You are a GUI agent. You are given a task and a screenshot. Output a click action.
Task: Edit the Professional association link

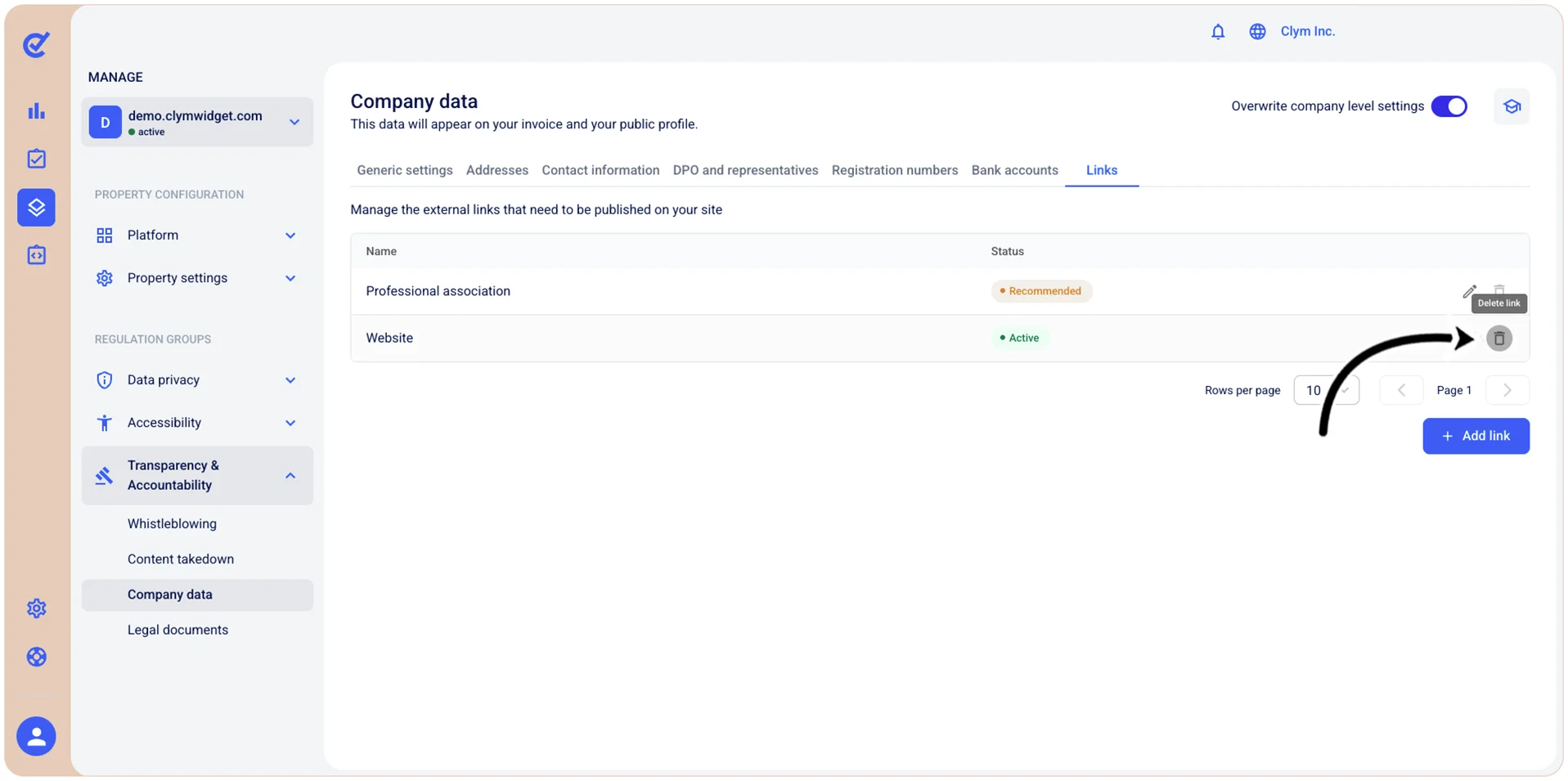(x=1469, y=291)
